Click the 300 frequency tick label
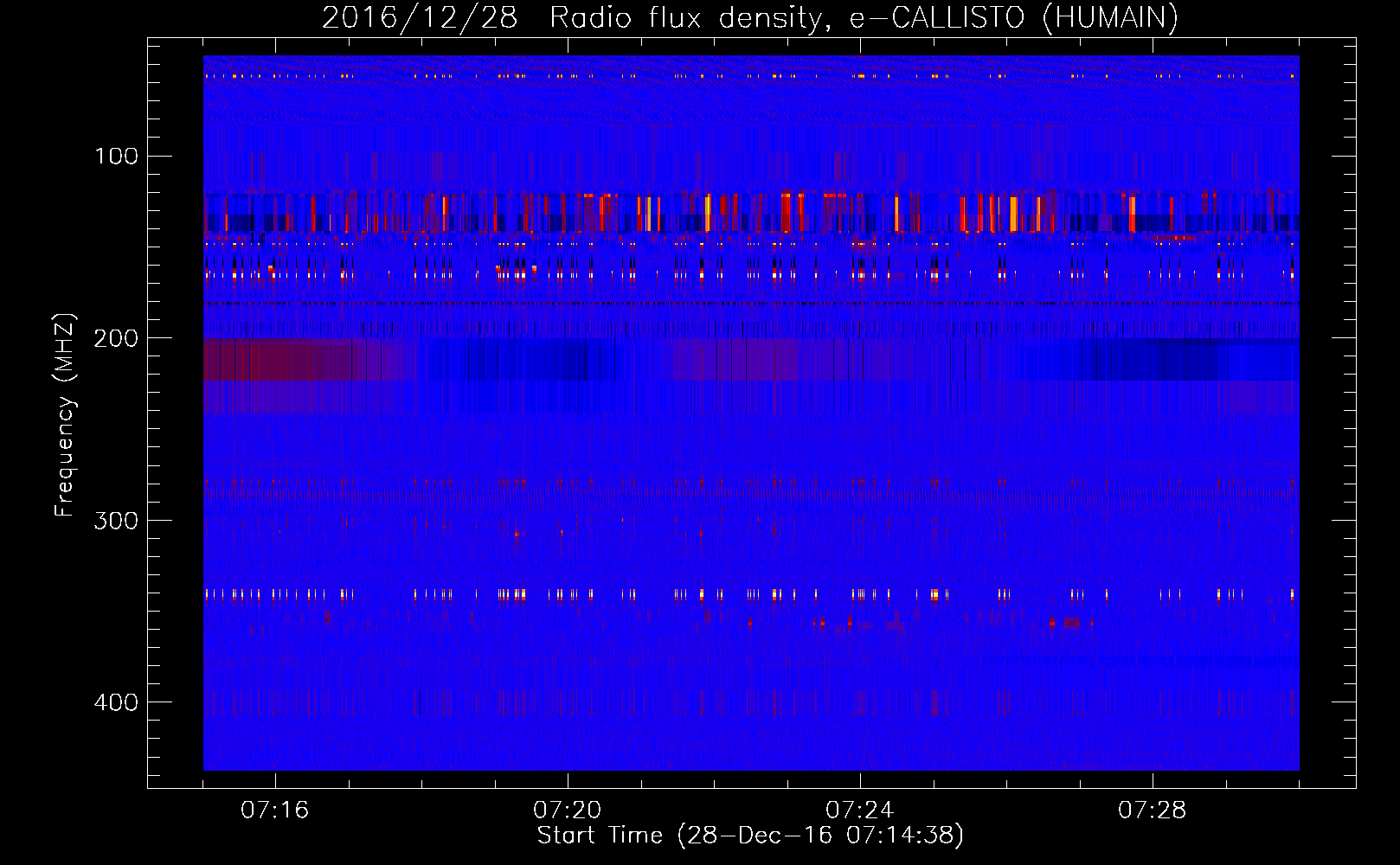The image size is (1400, 865). point(117,521)
